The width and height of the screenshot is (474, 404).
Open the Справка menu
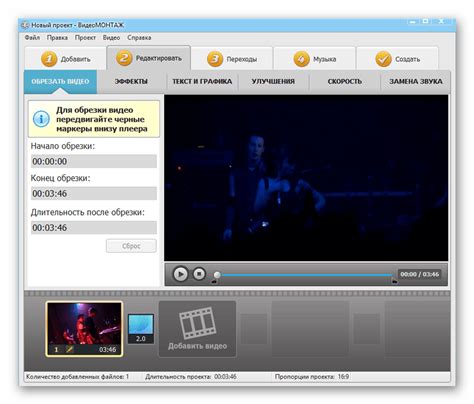139,38
